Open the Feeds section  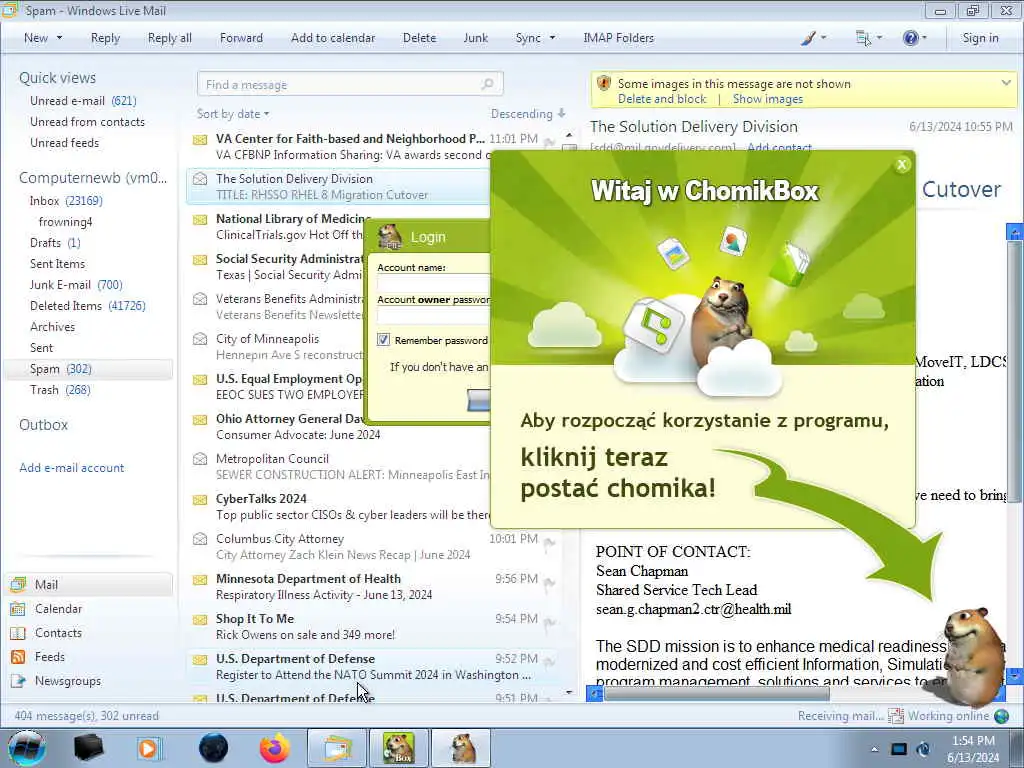(x=50, y=657)
